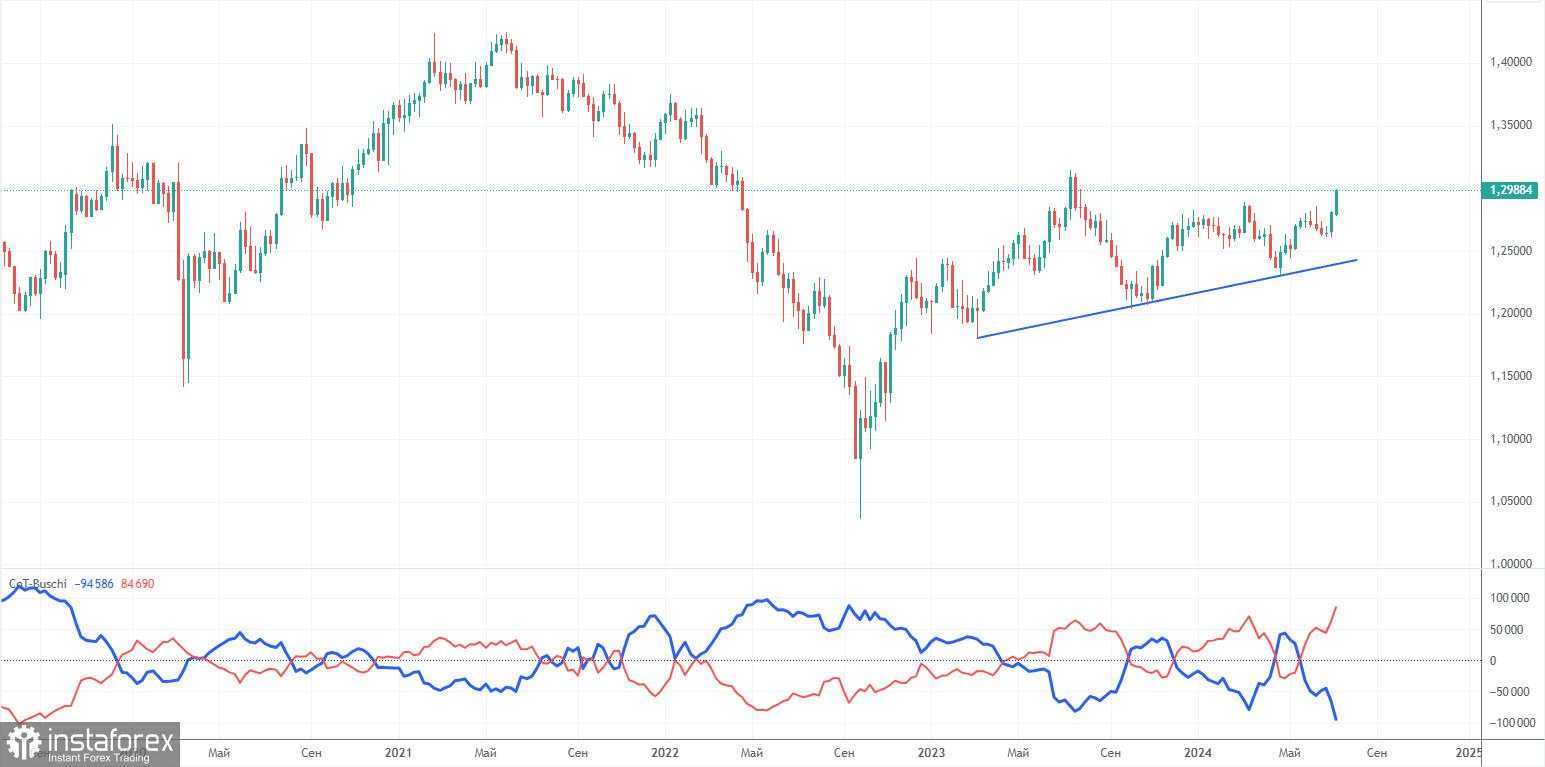
Task: Click the 1,05000 price level label
Action: click(1511, 501)
